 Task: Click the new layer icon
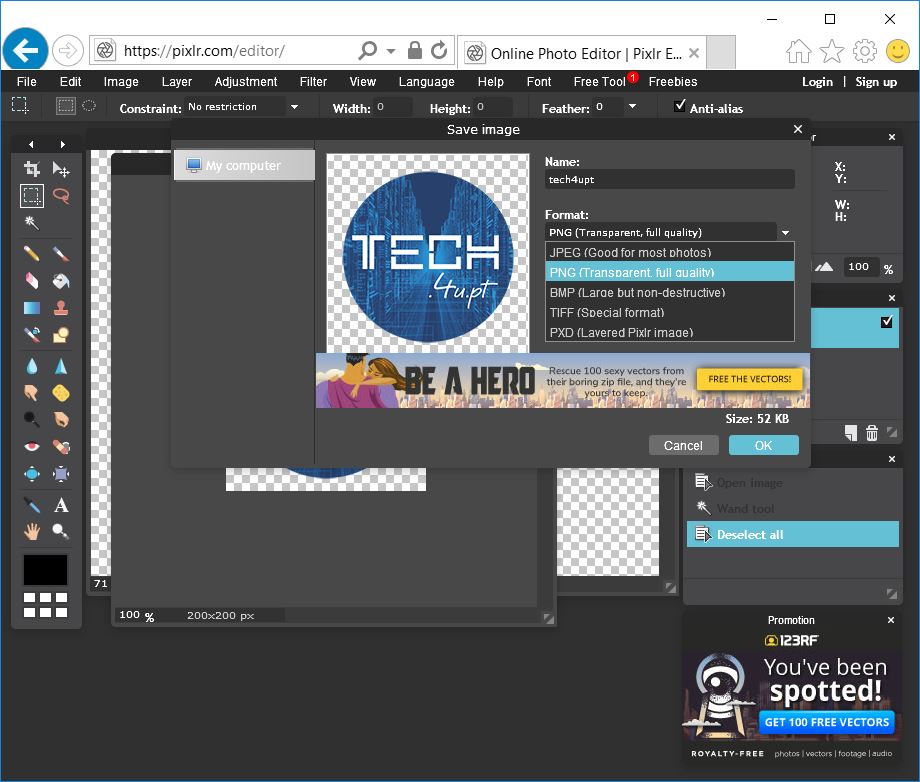tap(851, 433)
